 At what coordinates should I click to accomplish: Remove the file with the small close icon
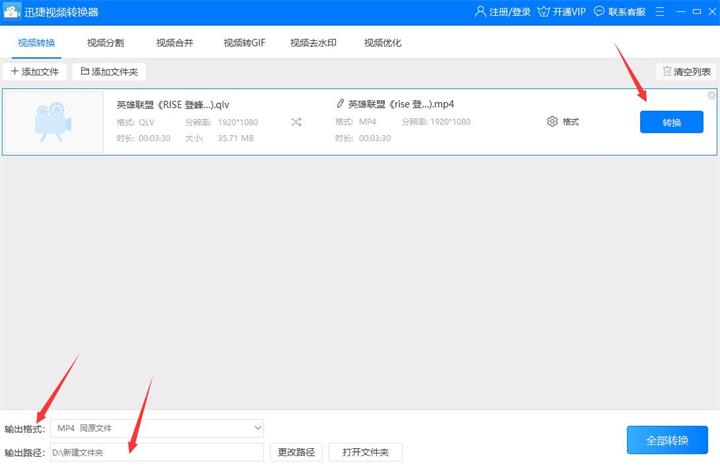click(x=711, y=95)
